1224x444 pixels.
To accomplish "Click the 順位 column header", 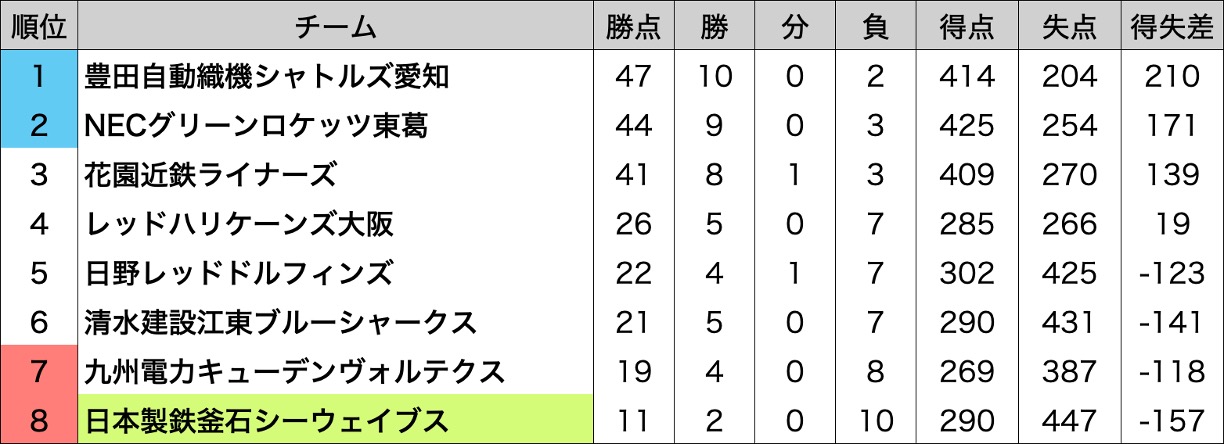I will pyautogui.click(x=40, y=26).
